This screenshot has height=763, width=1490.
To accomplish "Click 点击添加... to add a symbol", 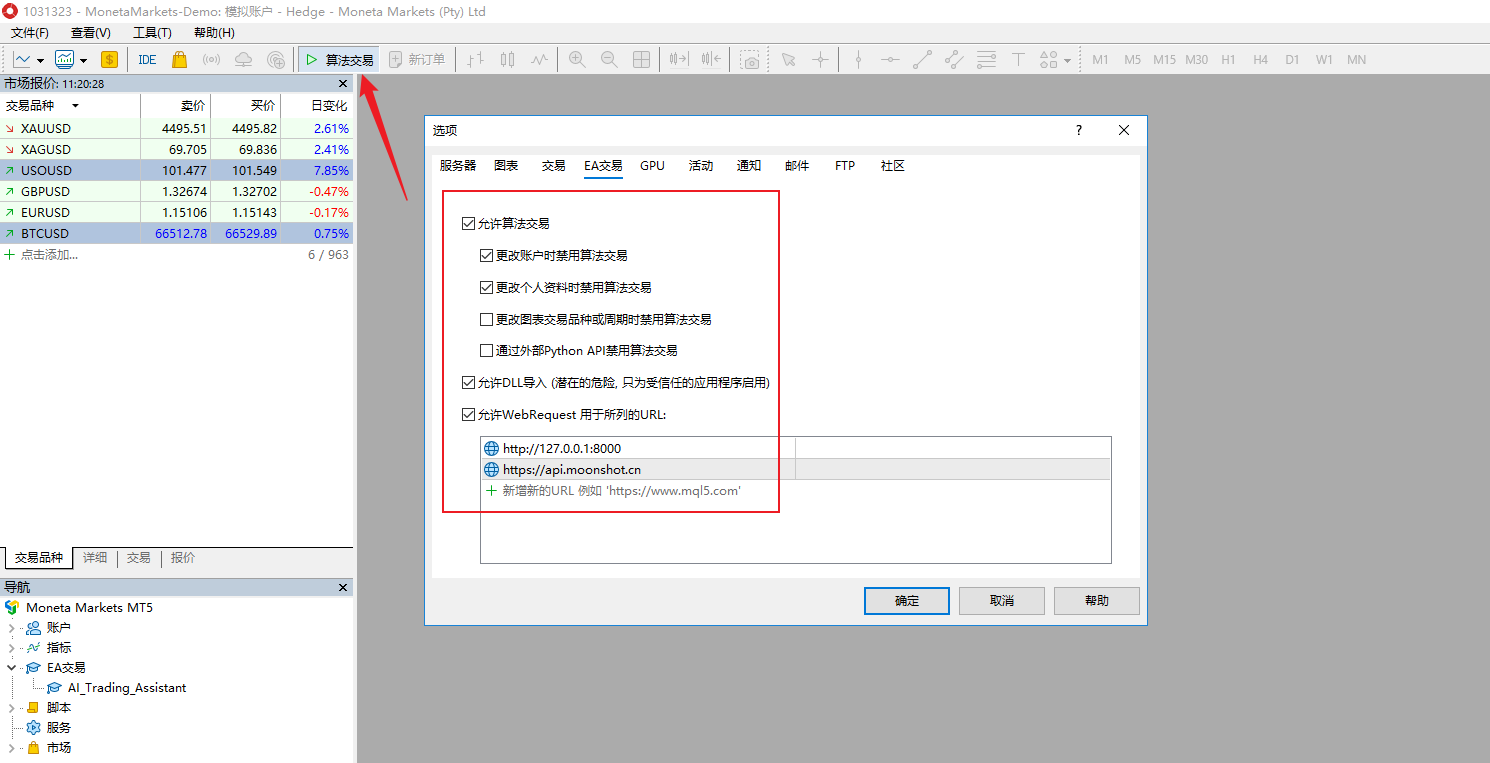I will (x=49, y=255).
